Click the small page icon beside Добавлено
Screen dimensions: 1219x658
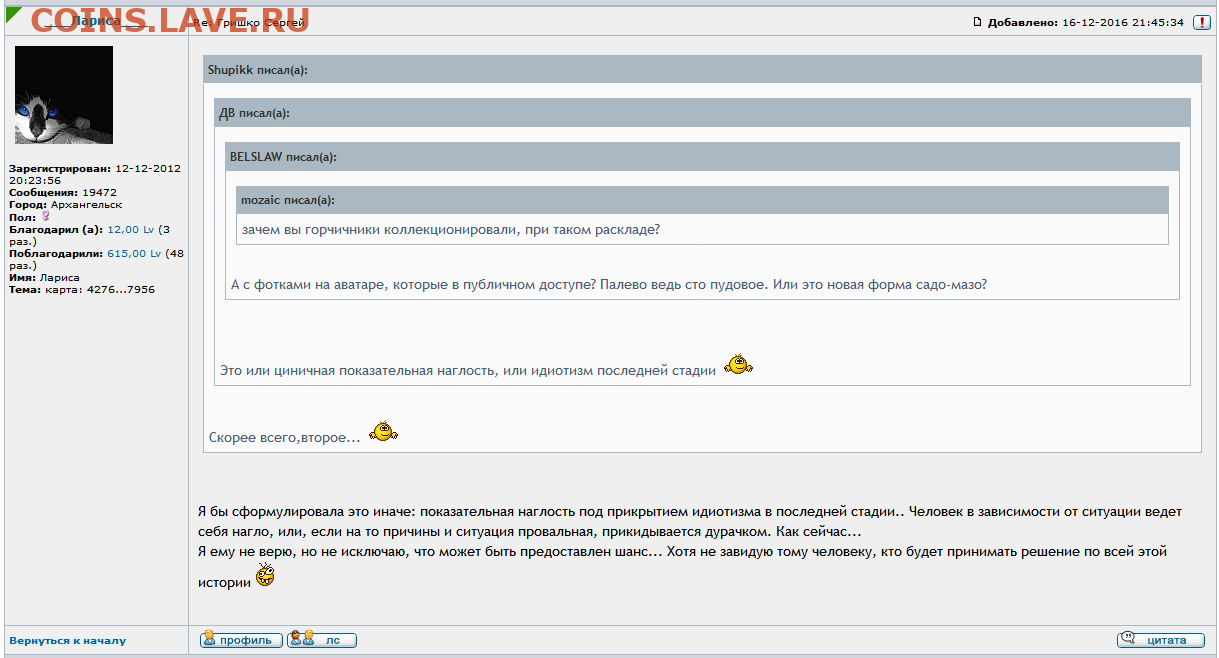click(x=978, y=22)
